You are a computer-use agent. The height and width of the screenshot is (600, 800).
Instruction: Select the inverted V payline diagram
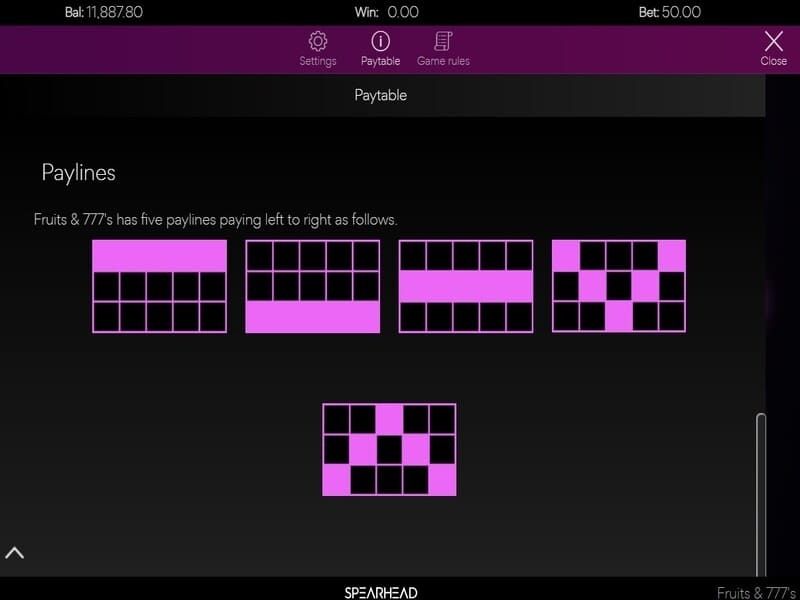tap(389, 449)
